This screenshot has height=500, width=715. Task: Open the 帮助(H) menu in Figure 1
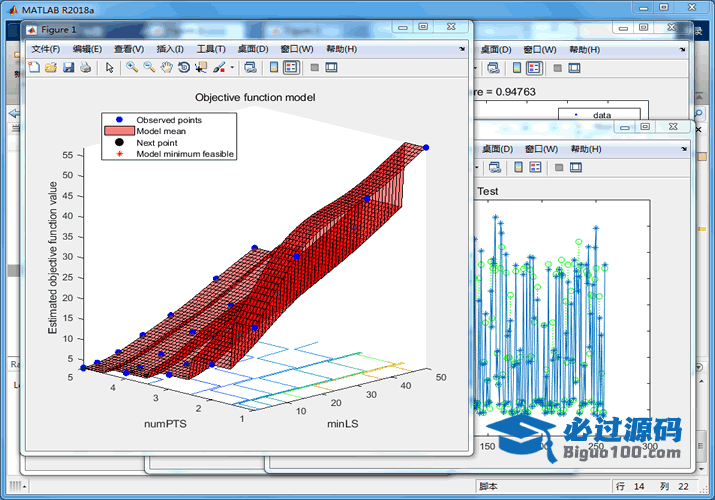(341, 49)
